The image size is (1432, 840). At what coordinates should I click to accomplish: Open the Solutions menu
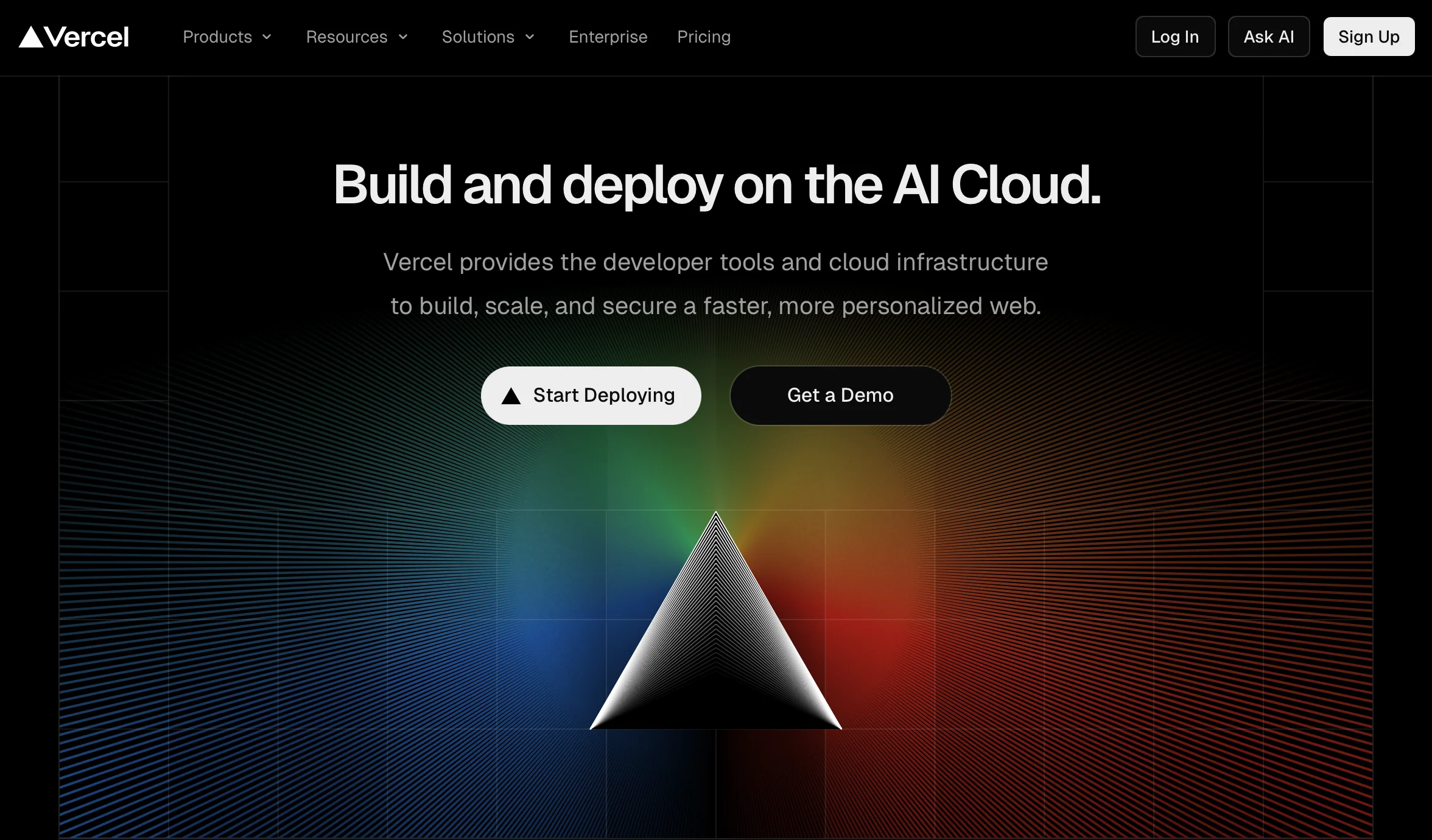(x=478, y=37)
